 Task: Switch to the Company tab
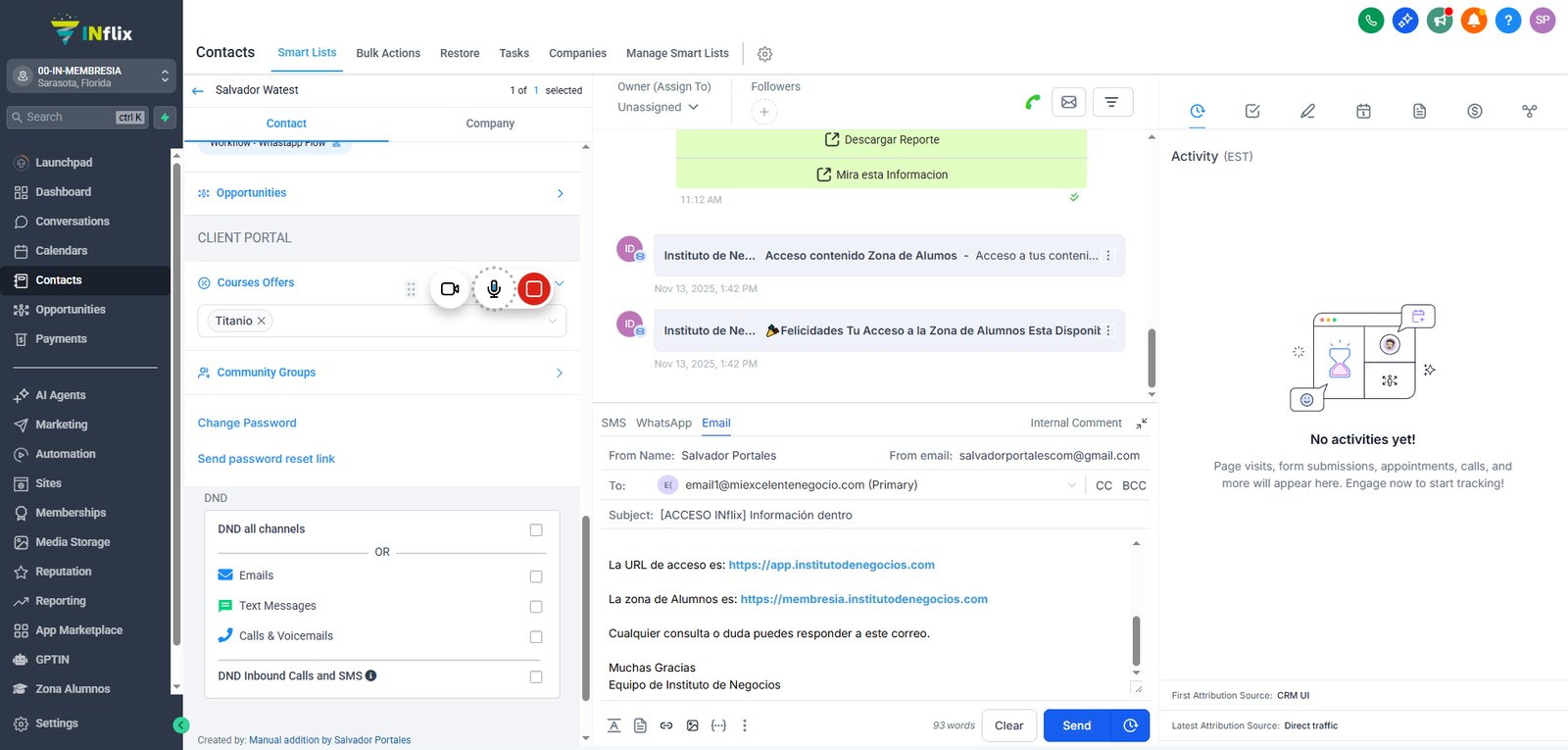tap(490, 124)
